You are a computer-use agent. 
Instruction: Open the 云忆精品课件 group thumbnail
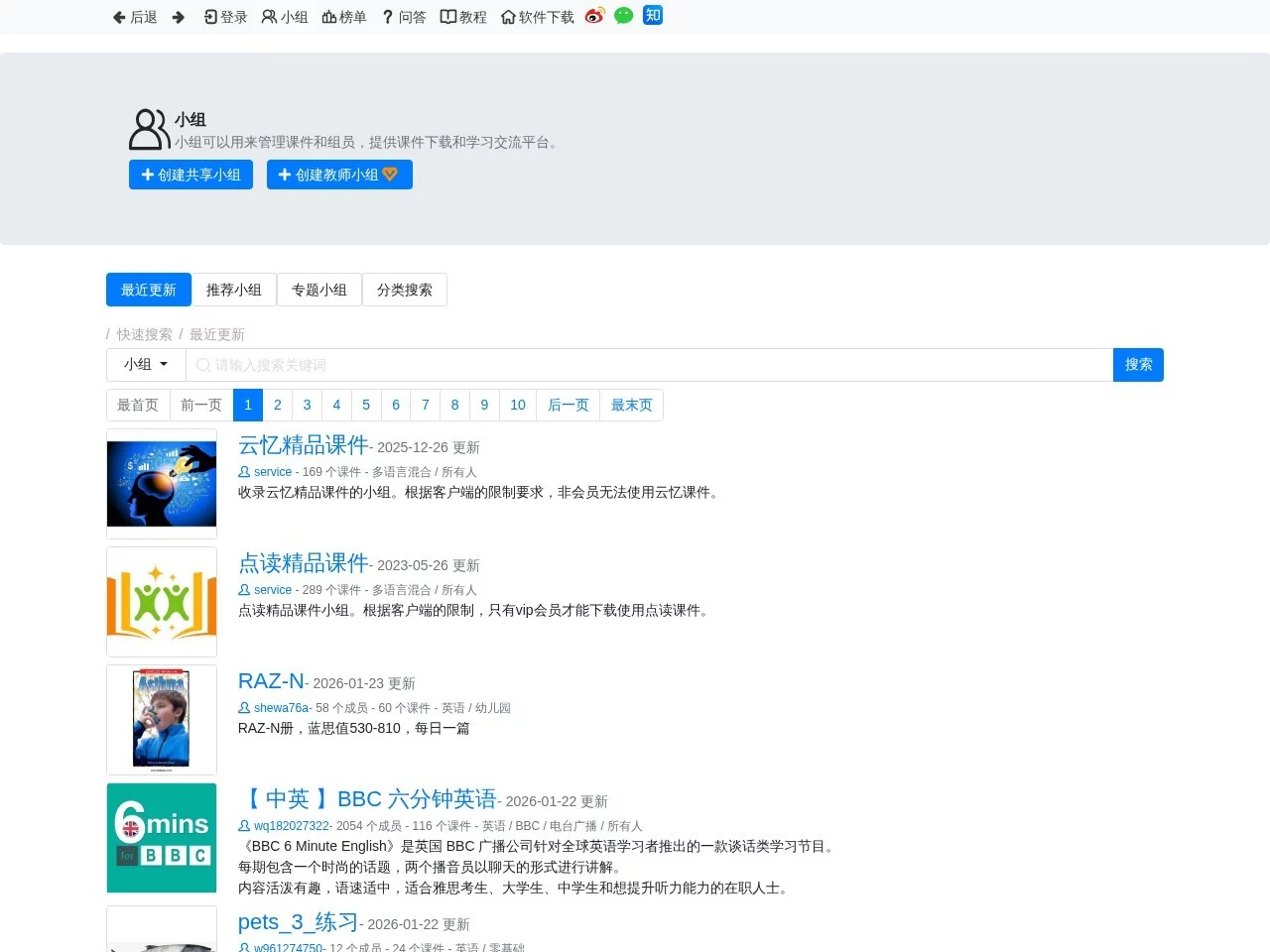pyautogui.click(x=162, y=484)
